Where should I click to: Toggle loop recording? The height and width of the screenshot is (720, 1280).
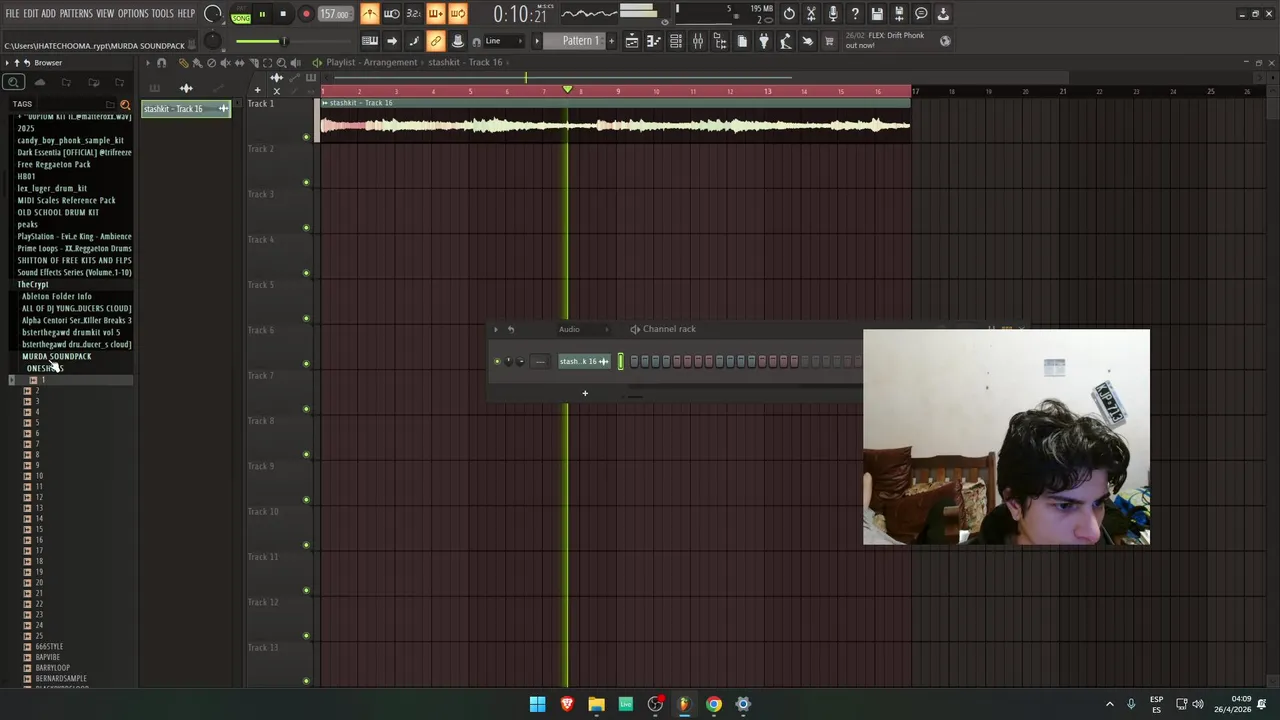point(457,14)
